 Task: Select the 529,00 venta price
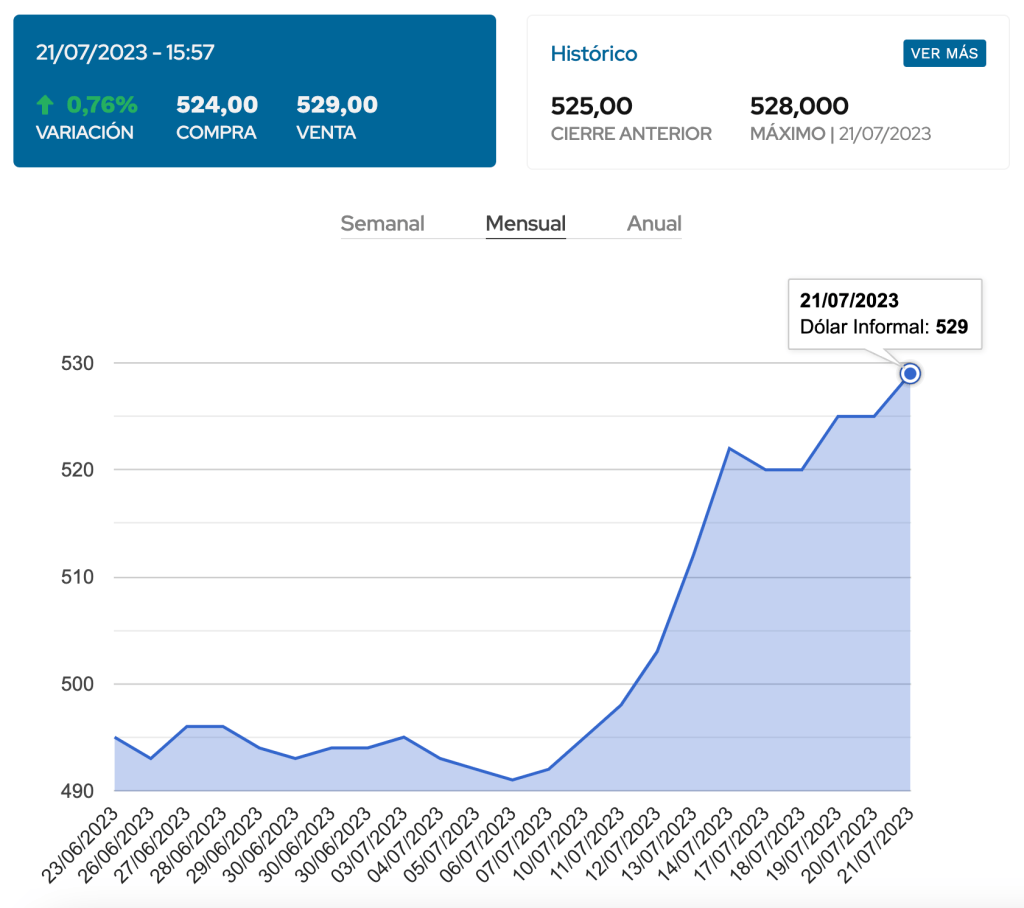click(x=337, y=105)
